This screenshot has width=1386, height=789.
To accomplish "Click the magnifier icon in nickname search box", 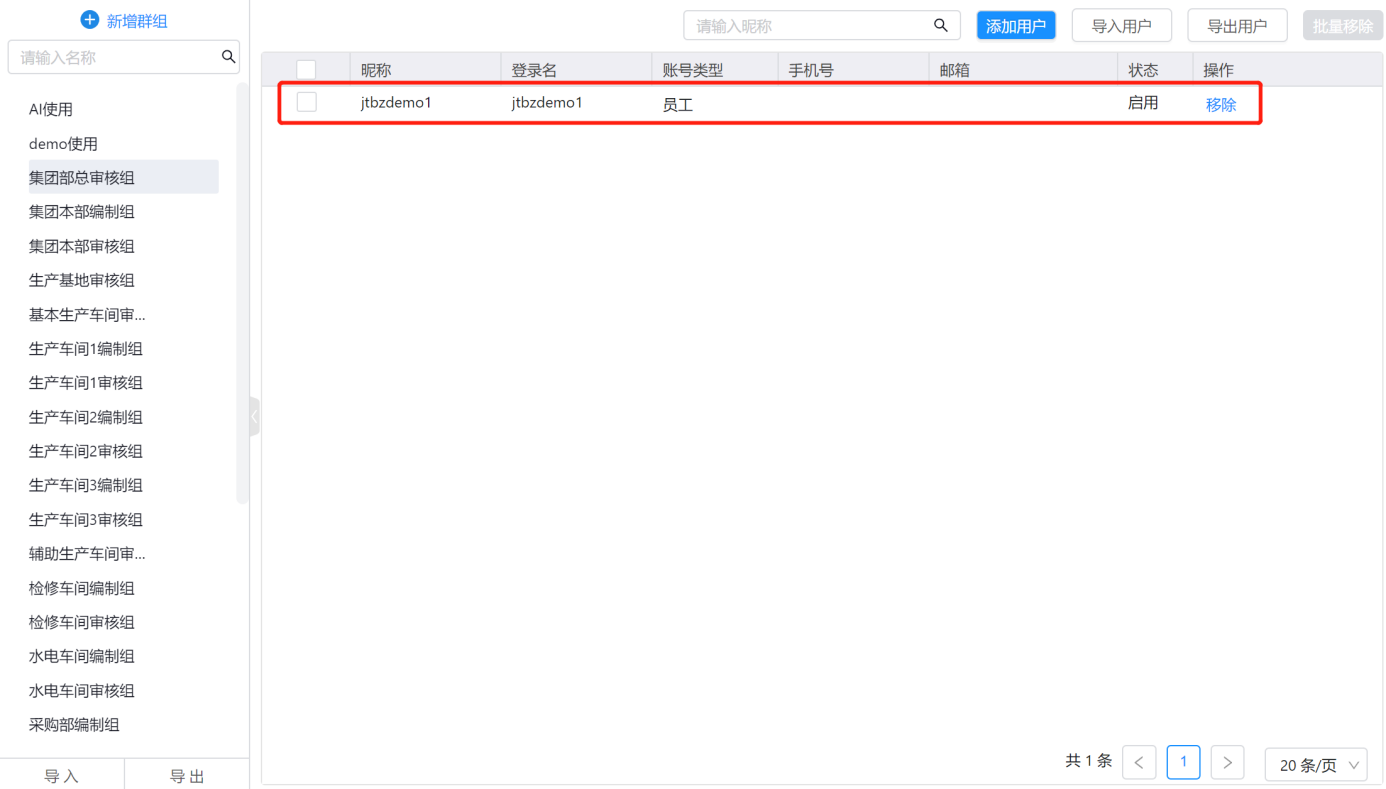I will pos(940,26).
